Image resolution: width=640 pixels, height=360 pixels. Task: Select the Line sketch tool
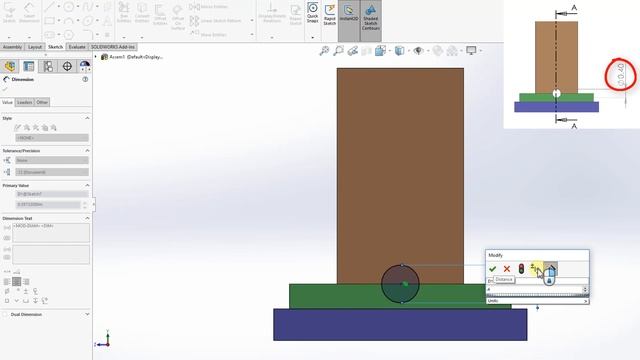49,7
